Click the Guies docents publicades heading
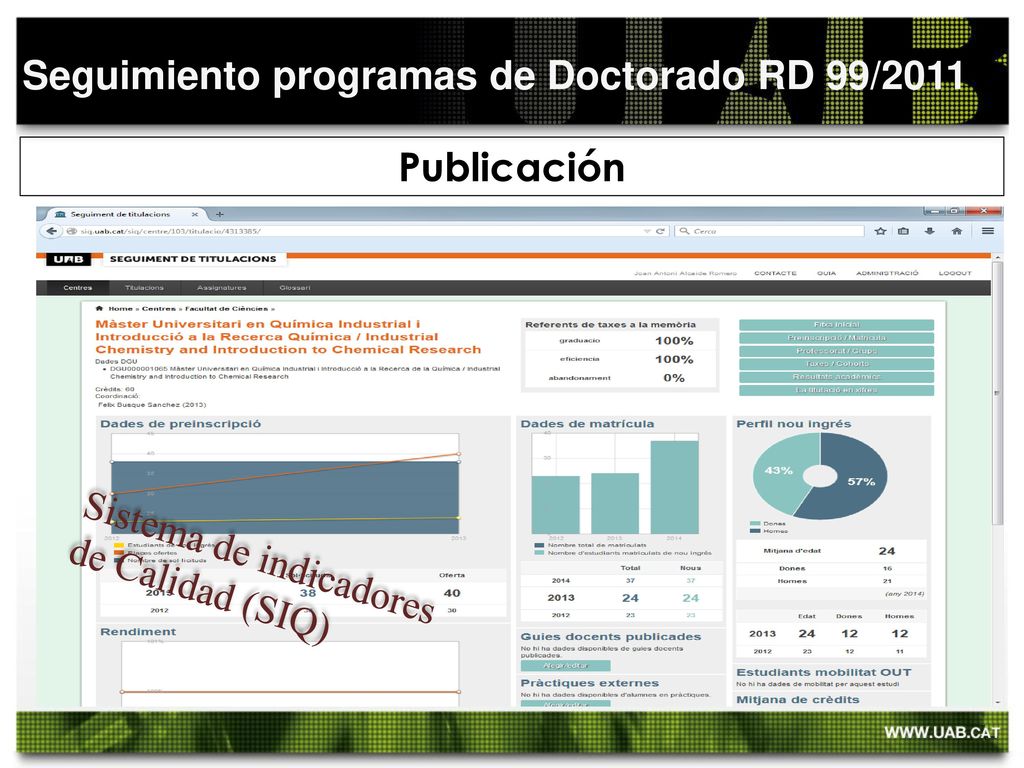The height and width of the screenshot is (768, 1024). pyautogui.click(x=611, y=637)
